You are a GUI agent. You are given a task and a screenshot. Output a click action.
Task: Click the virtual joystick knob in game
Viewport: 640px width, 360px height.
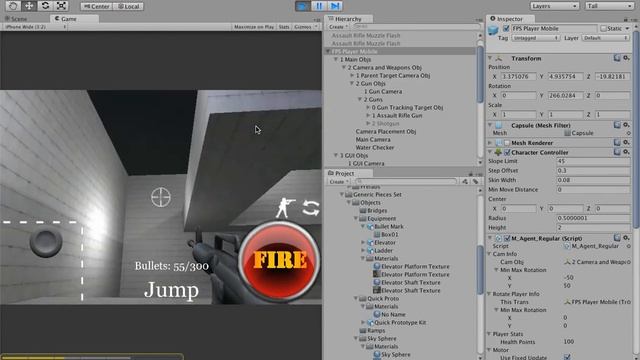(x=46, y=242)
